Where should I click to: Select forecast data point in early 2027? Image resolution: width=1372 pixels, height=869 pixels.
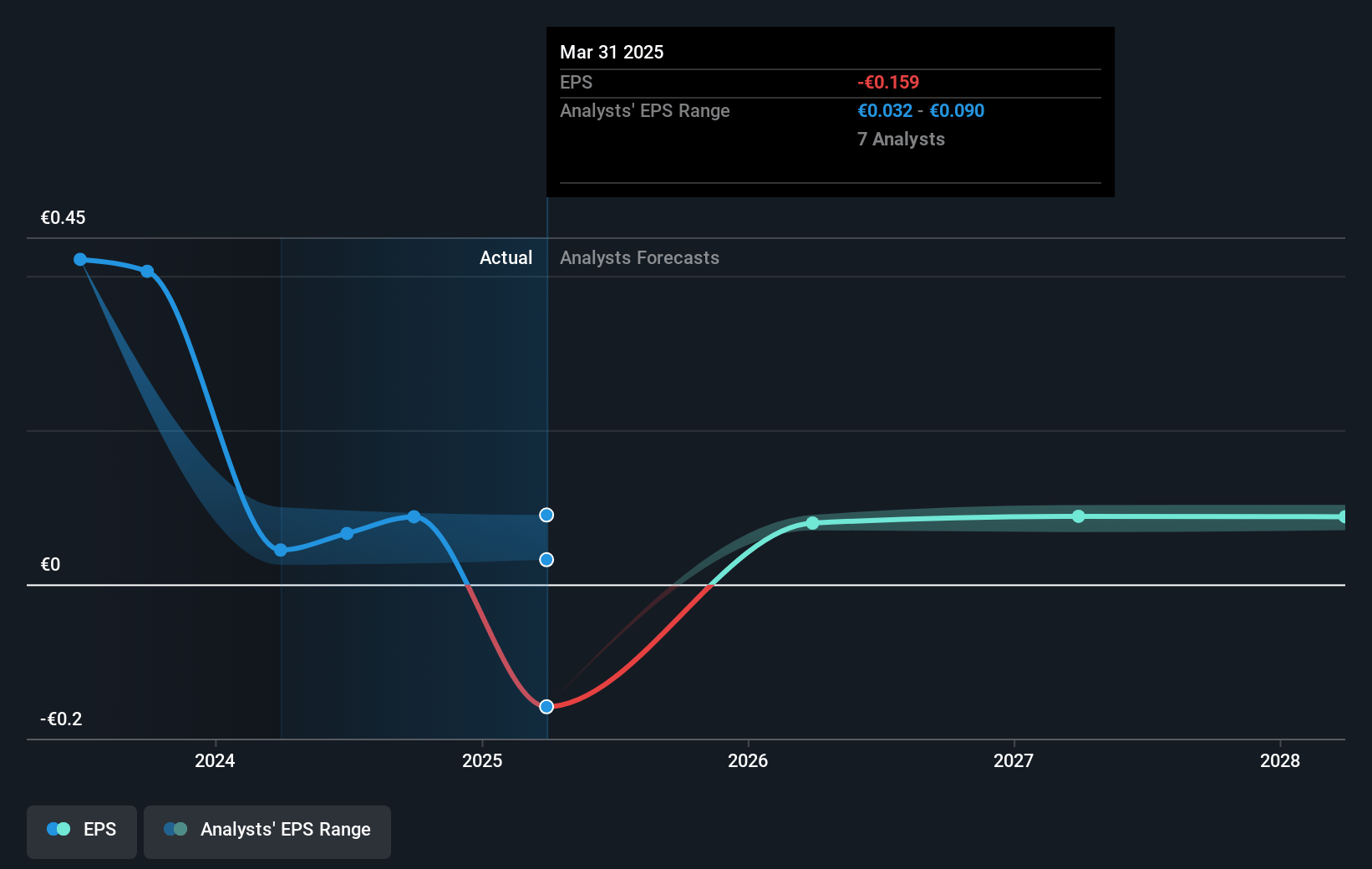pyautogui.click(x=1079, y=516)
